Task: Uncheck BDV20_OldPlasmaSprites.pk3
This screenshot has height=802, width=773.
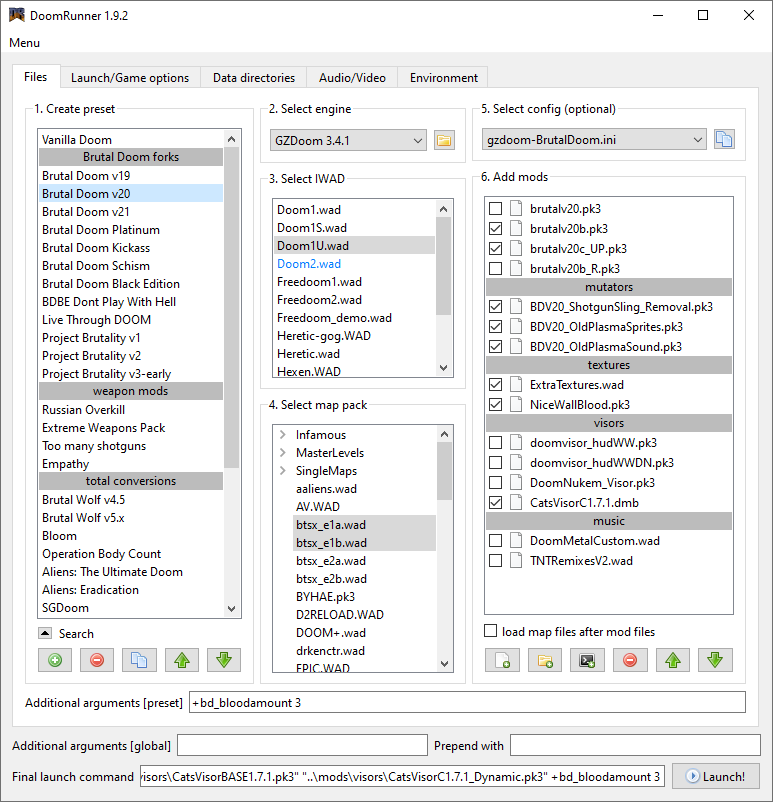Action: click(x=495, y=327)
